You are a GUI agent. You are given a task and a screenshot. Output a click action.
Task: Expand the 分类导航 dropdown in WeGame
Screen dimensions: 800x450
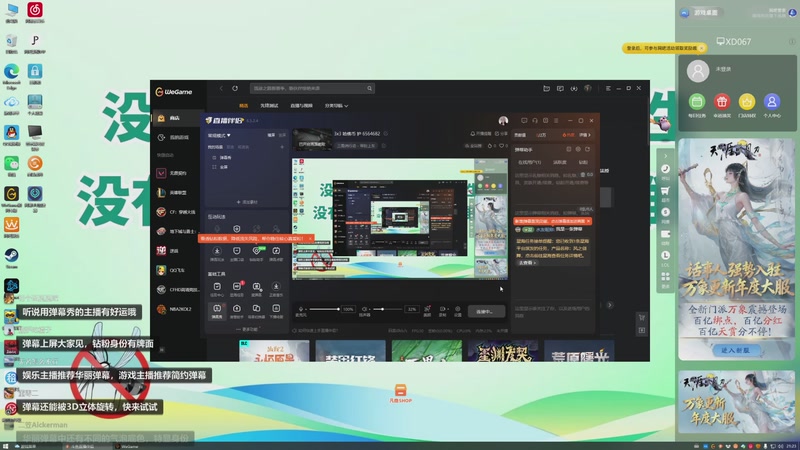click(336, 106)
